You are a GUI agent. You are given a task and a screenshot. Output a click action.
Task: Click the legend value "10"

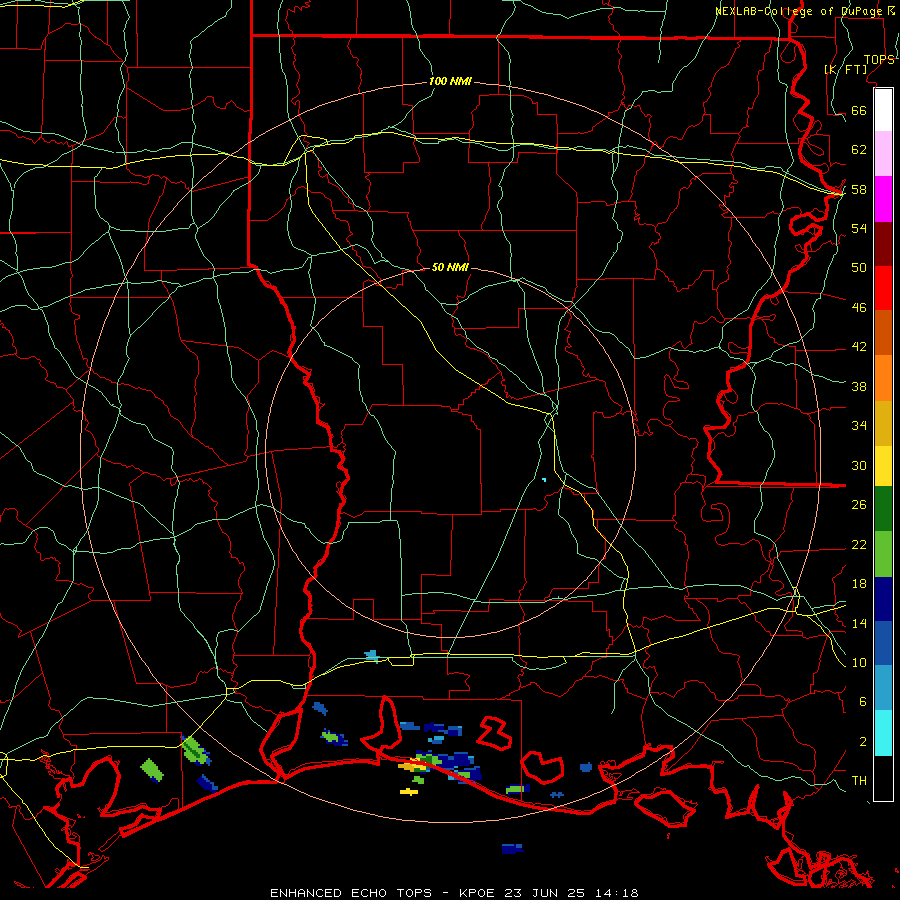[x=859, y=662]
